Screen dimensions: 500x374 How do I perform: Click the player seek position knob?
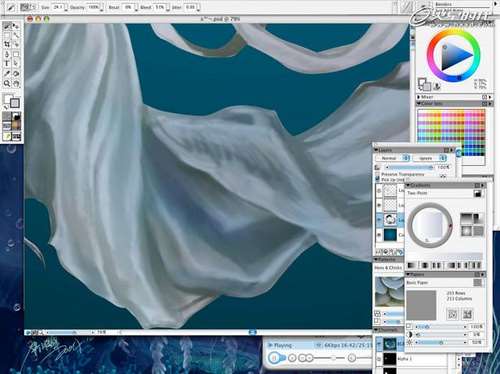(x=333, y=358)
